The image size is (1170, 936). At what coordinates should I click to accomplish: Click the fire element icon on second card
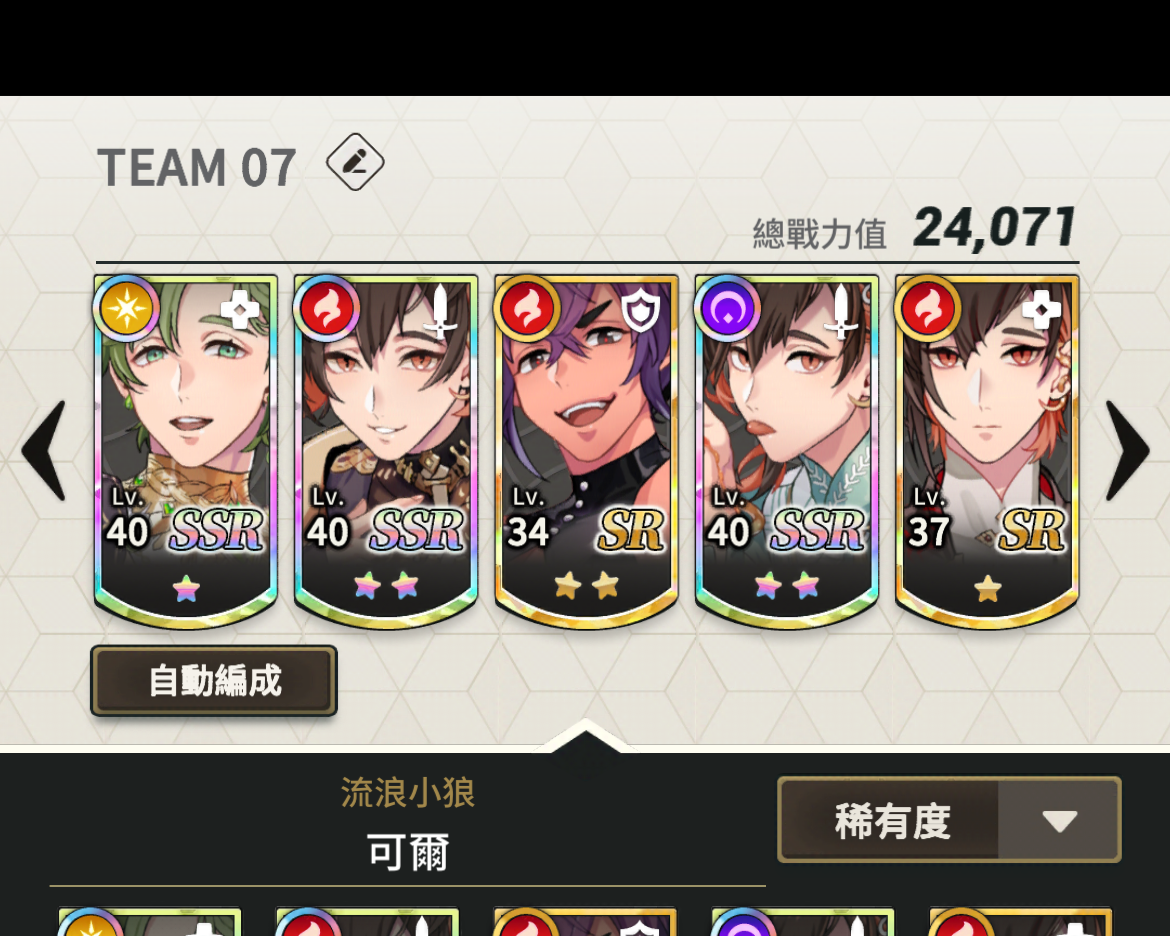pos(326,308)
